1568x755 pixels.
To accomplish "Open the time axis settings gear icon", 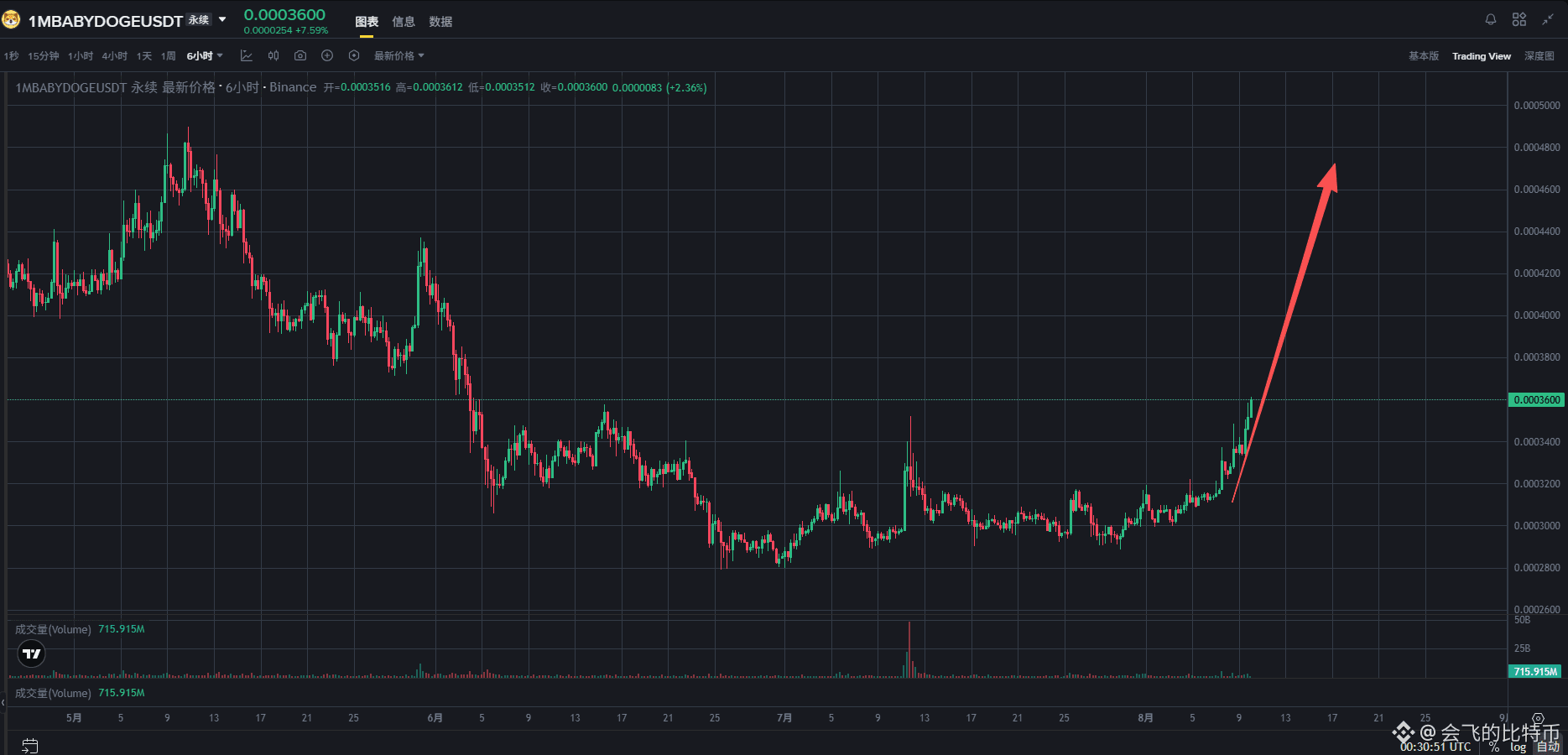I will pyautogui.click(x=1538, y=719).
